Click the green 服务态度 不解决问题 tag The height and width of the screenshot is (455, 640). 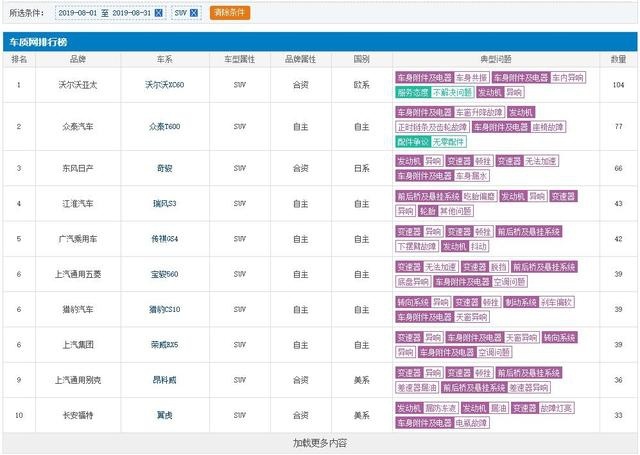tap(434, 92)
